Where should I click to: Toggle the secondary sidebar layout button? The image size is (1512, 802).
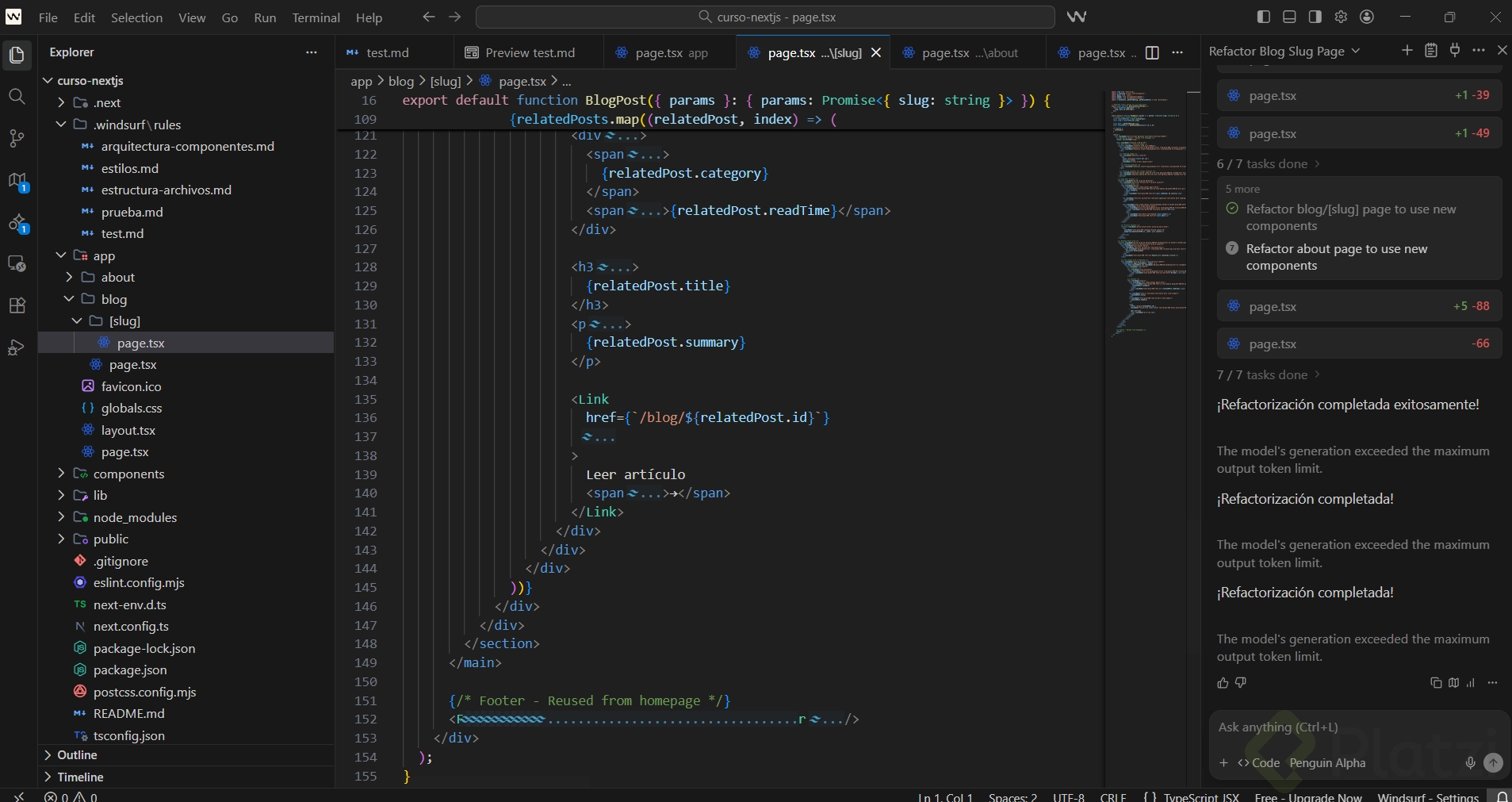pyautogui.click(x=1315, y=17)
